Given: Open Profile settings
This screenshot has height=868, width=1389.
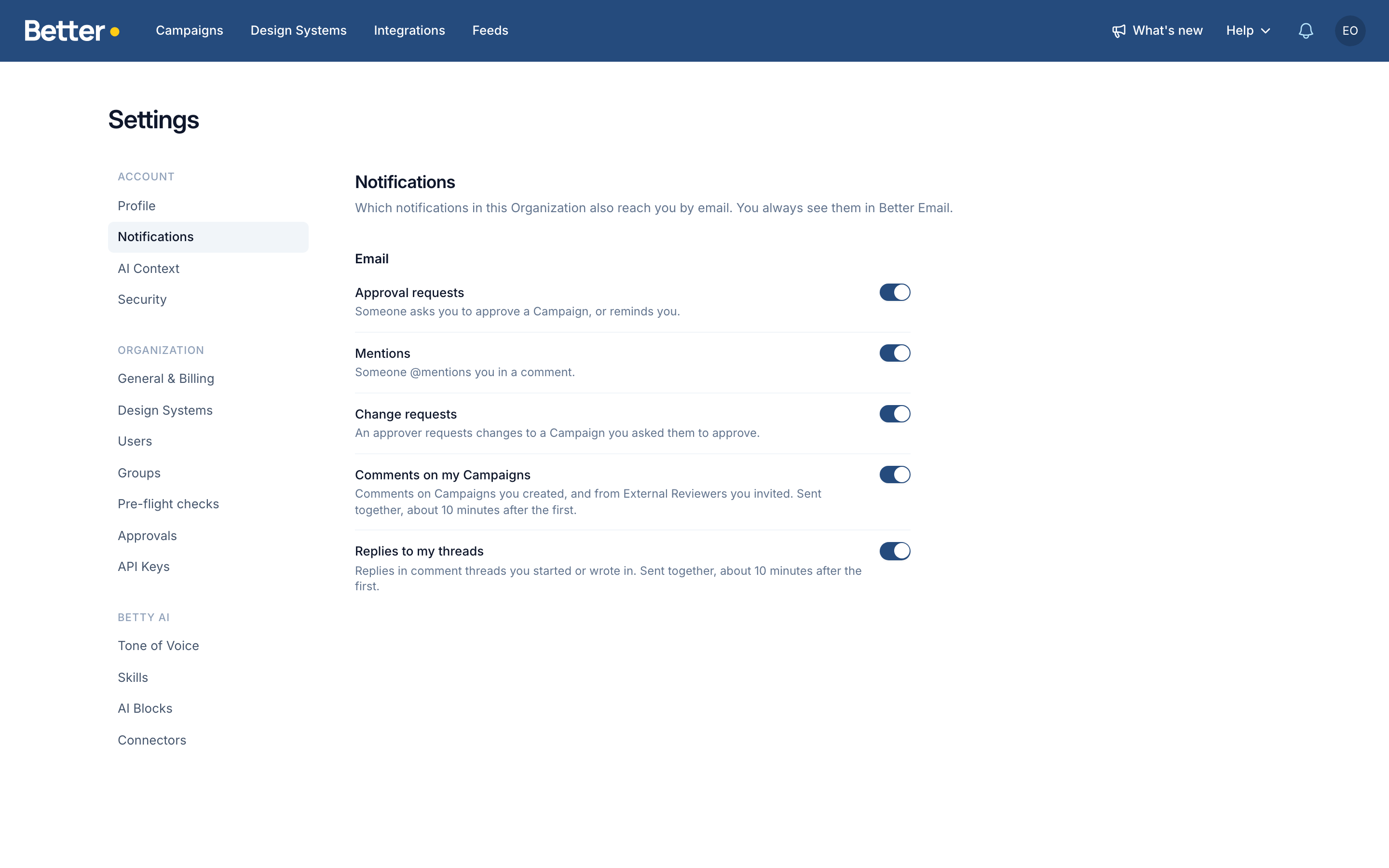Looking at the screenshot, I should click(x=208, y=206).
